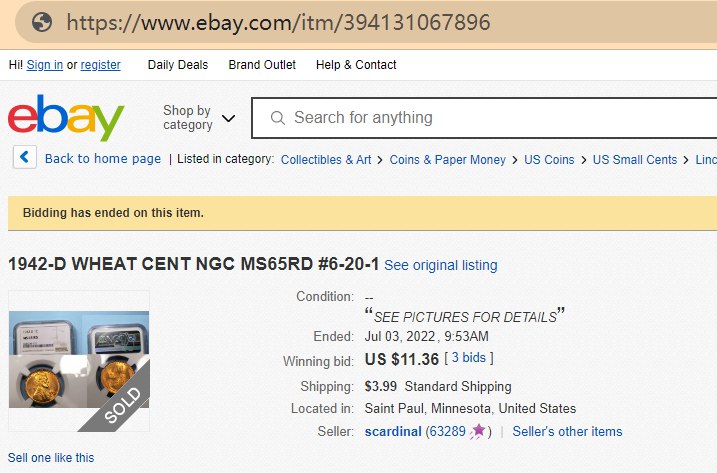Viewport: 717px width, 473px height.
Task: Click the register link
Action: point(101,65)
